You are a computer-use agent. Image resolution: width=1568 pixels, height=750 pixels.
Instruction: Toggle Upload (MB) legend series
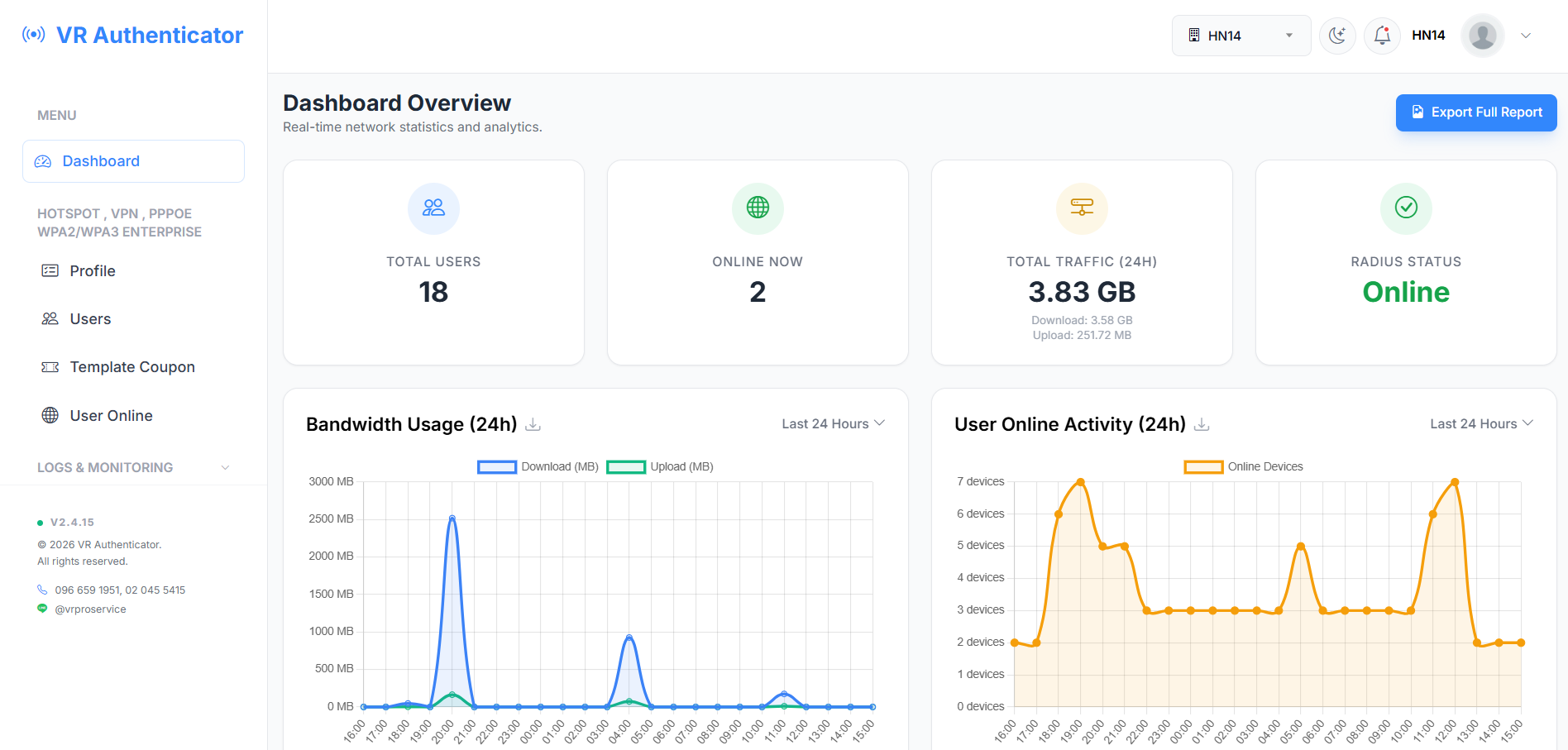659,467
